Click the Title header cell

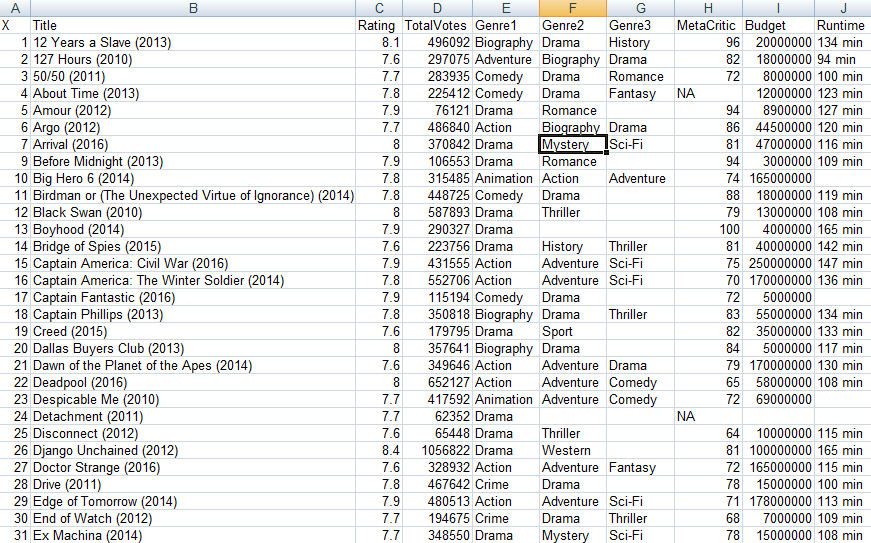(x=193, y=26)
